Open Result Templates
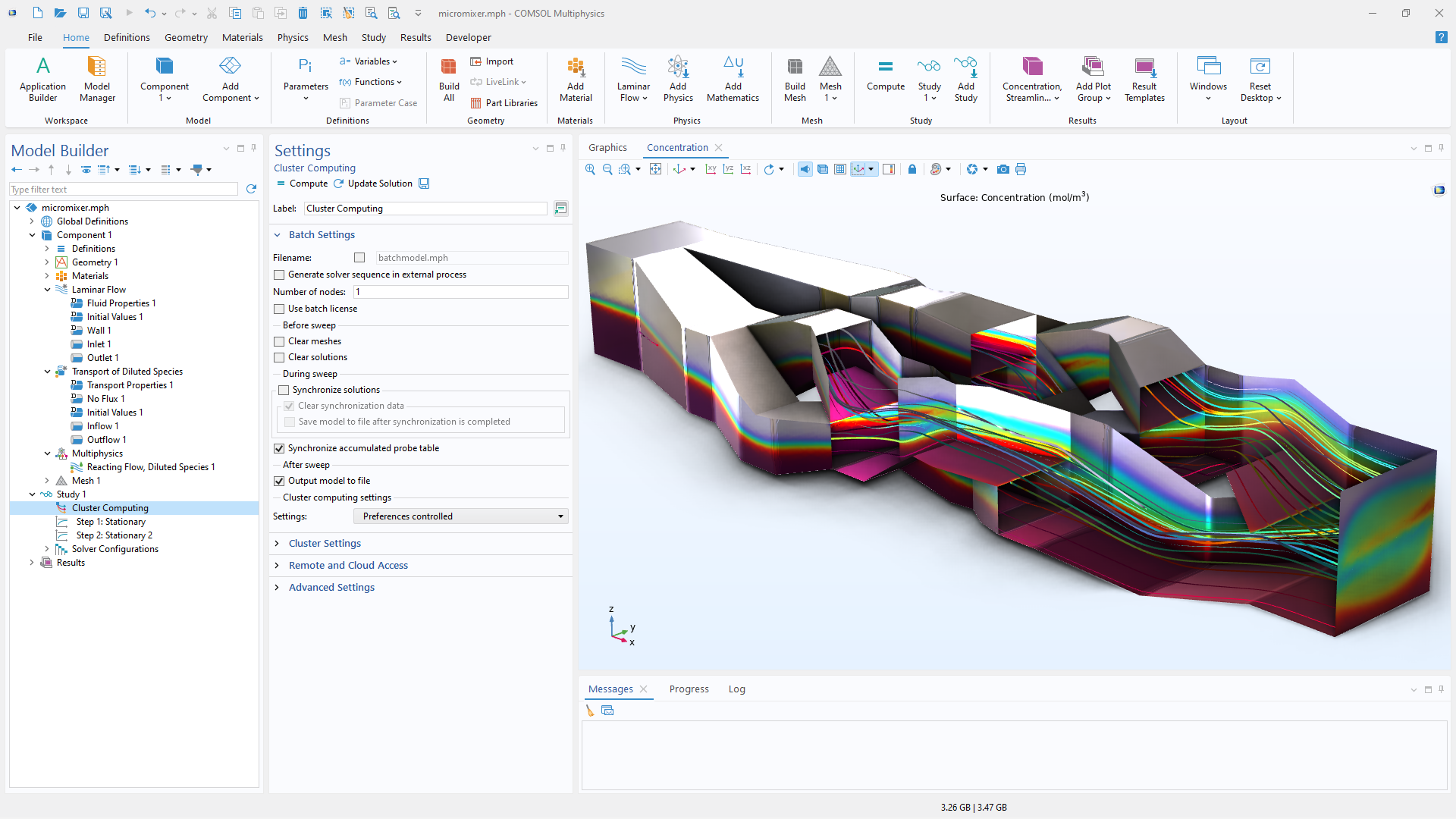 pyautogui.click(x=1144, y=79)
